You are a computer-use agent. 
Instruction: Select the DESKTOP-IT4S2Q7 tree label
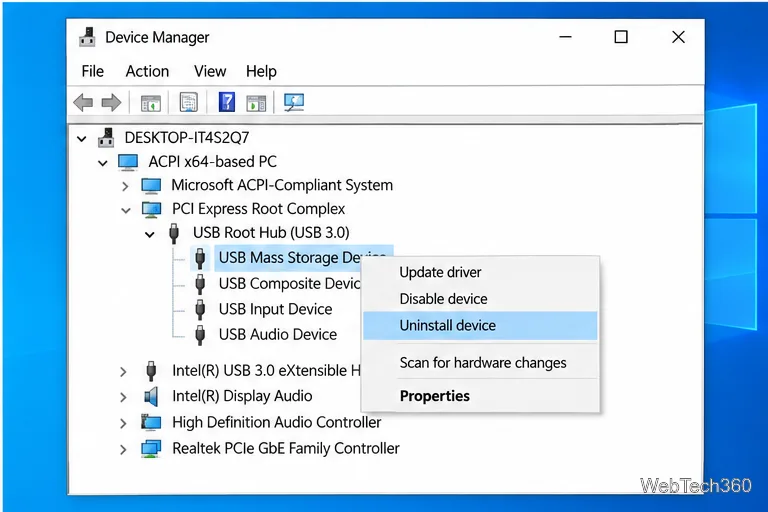click(x=187, y=138)
